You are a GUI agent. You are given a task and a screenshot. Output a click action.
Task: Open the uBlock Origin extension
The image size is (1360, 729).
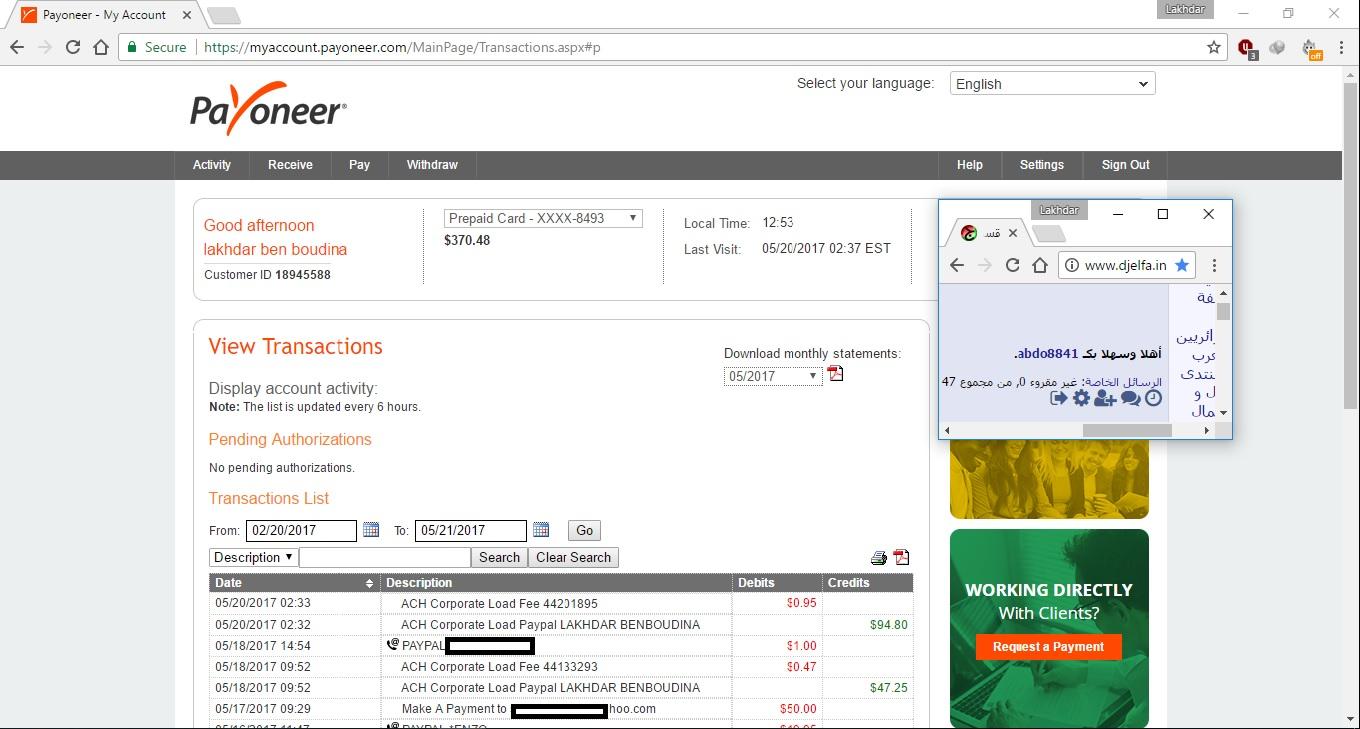point(1247,47)
